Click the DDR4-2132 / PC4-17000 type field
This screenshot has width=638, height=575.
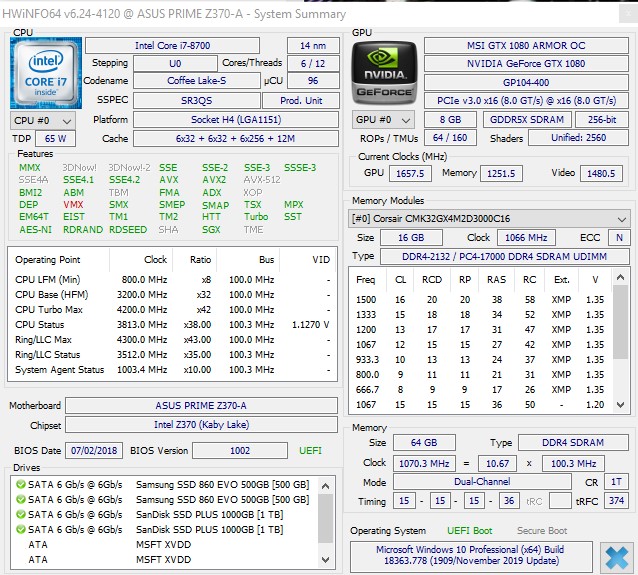(x=505, y=257)
